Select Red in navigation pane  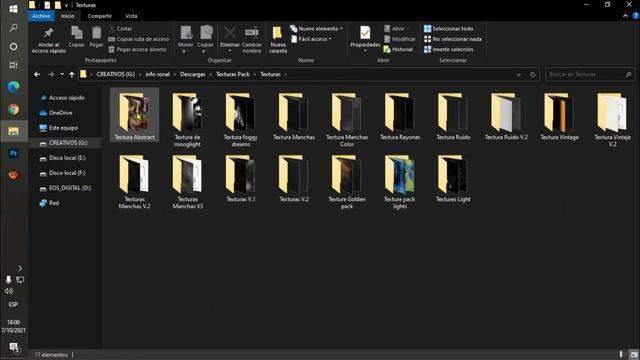(x=49, y=203)
